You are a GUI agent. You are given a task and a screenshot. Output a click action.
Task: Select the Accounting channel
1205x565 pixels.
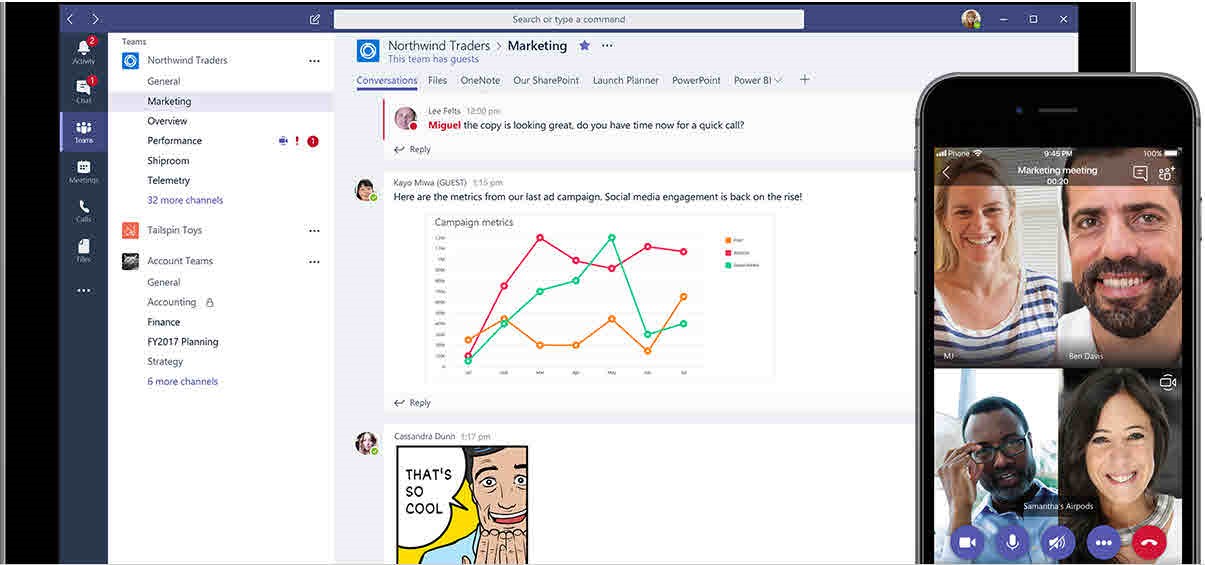pos(172,302)
